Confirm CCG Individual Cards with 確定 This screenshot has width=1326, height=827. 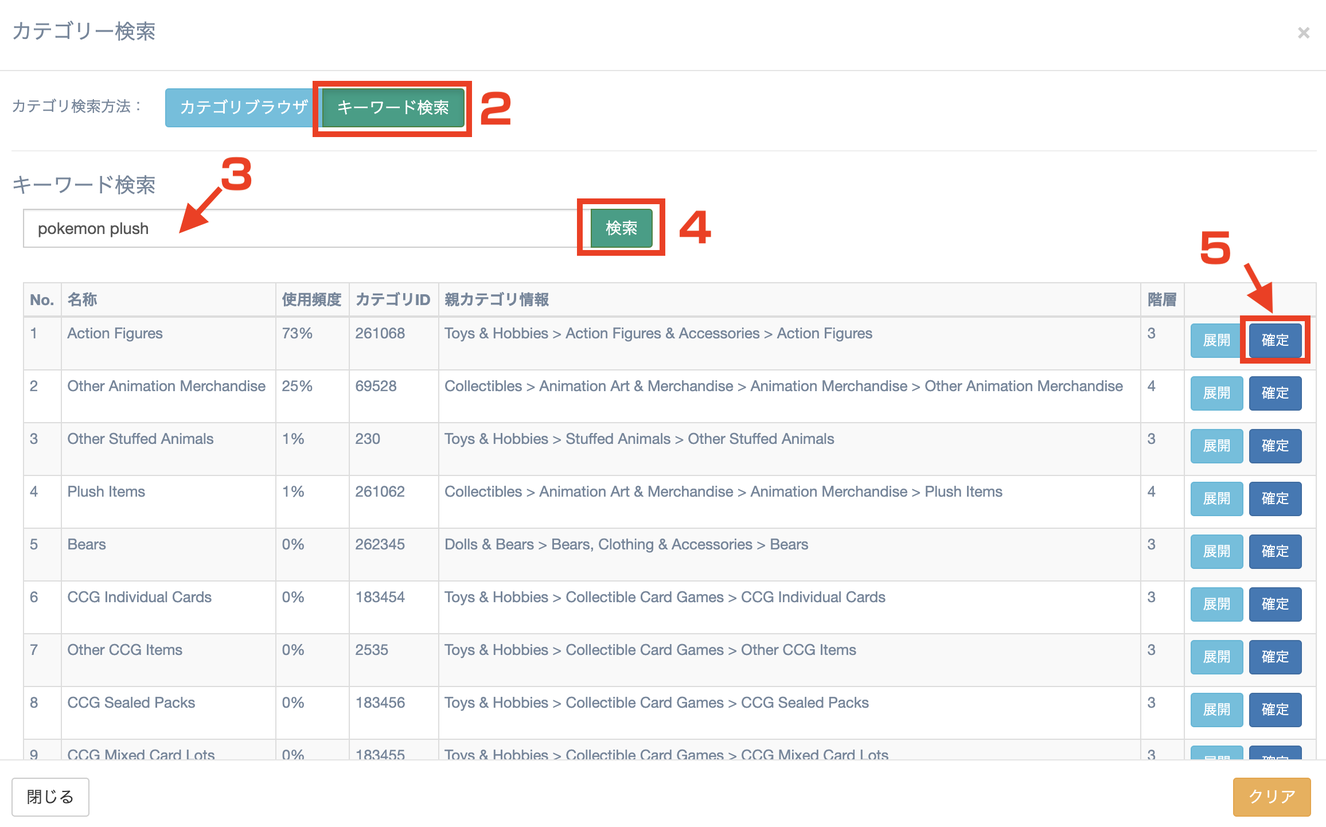(x=1275, y=604)
